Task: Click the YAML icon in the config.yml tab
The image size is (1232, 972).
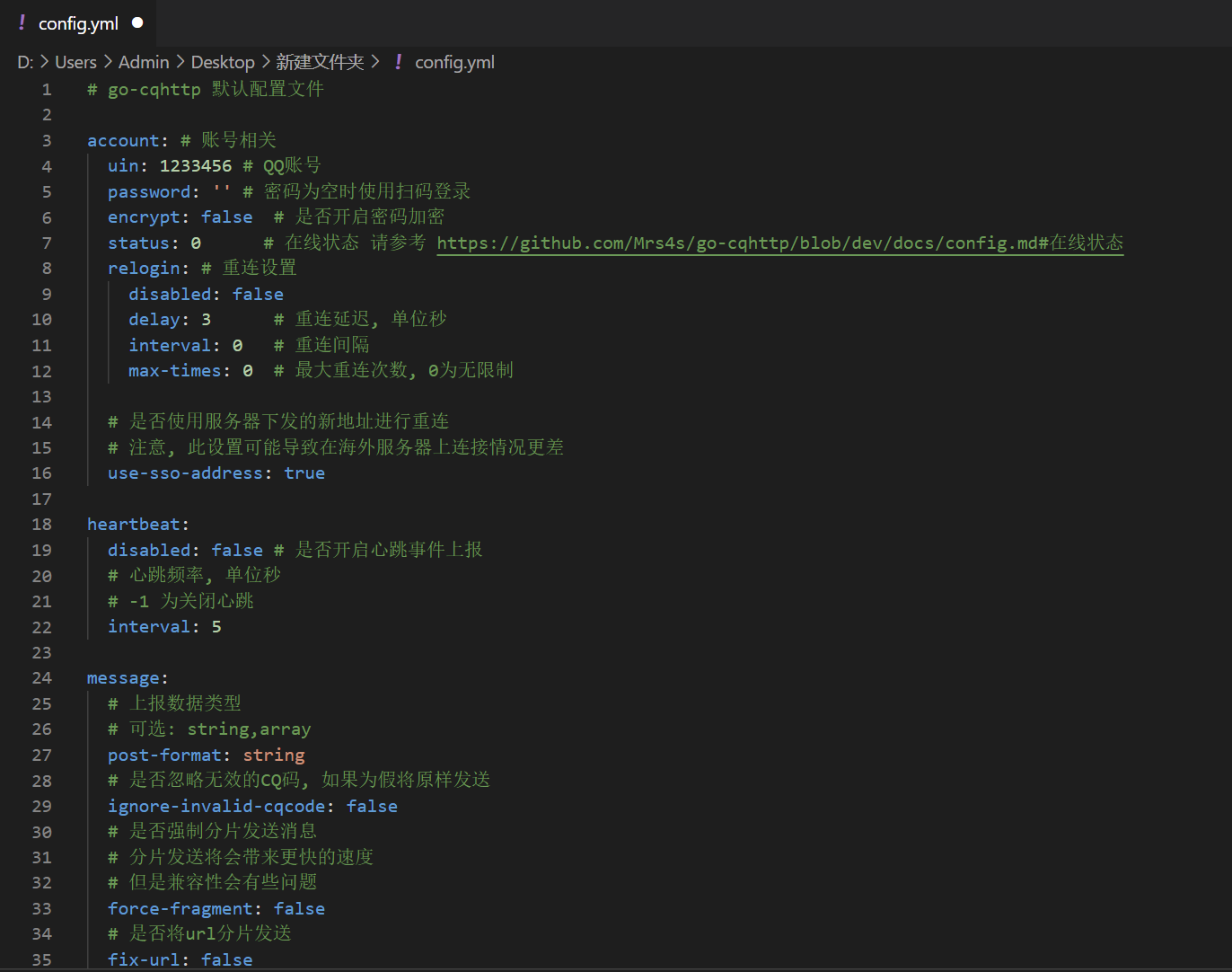Action: click(22, 23)
